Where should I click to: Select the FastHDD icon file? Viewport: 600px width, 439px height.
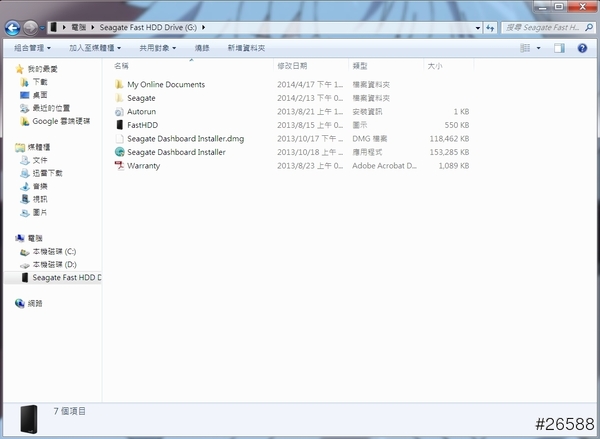119,125
